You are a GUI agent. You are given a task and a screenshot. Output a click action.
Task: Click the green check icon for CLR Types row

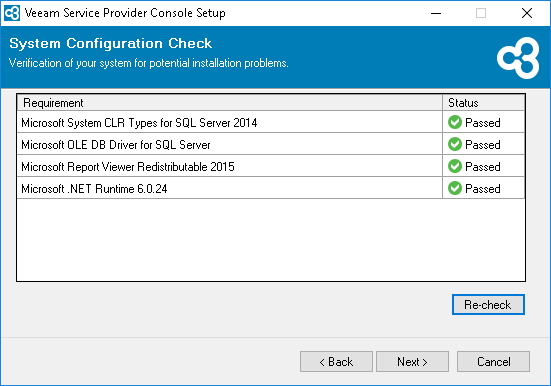click(455, 122)
